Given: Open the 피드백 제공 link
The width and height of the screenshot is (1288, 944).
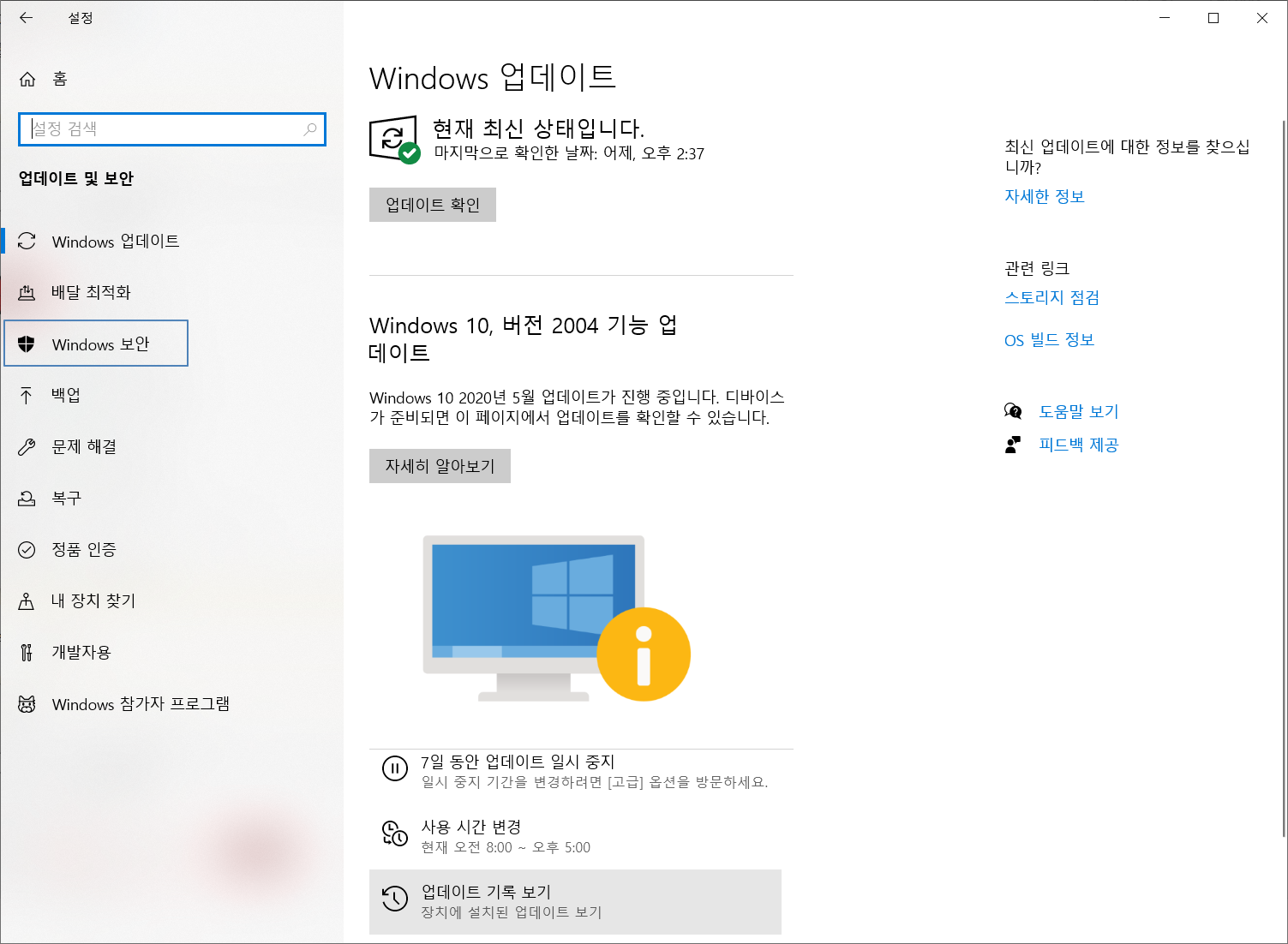Looking at the screenshot, I should point(1079,445).
